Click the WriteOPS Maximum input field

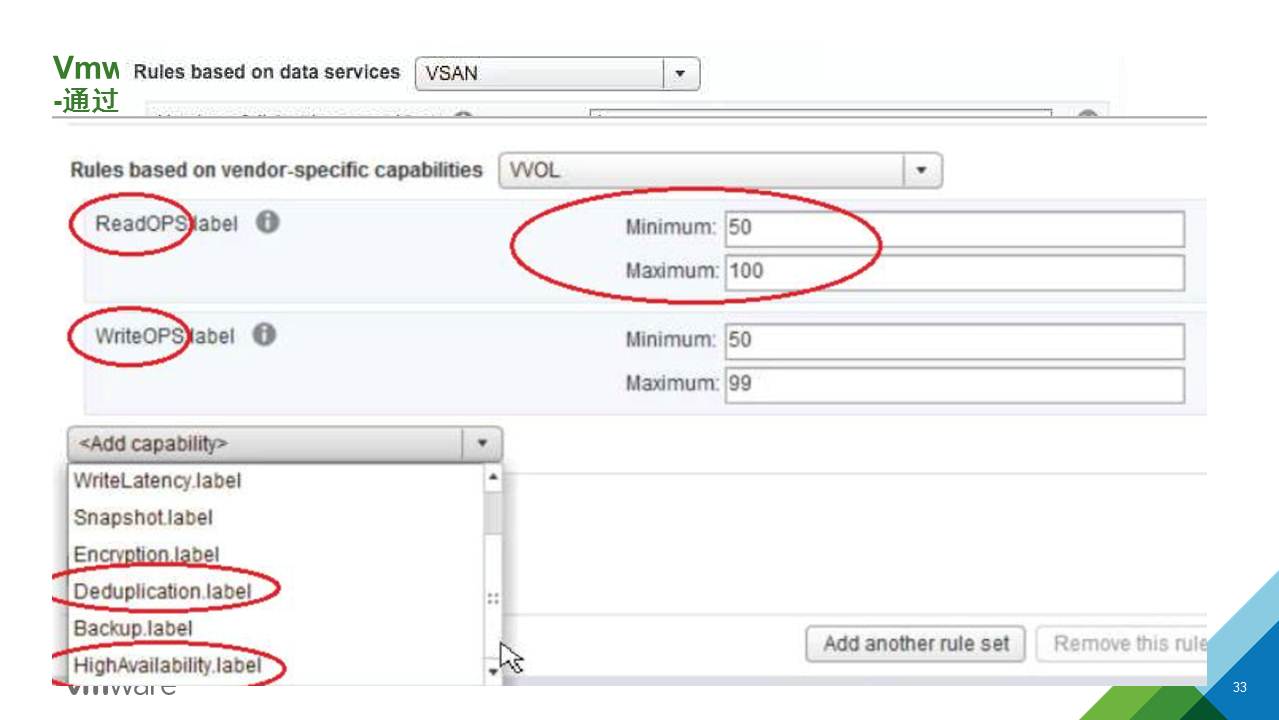(954, 385)
